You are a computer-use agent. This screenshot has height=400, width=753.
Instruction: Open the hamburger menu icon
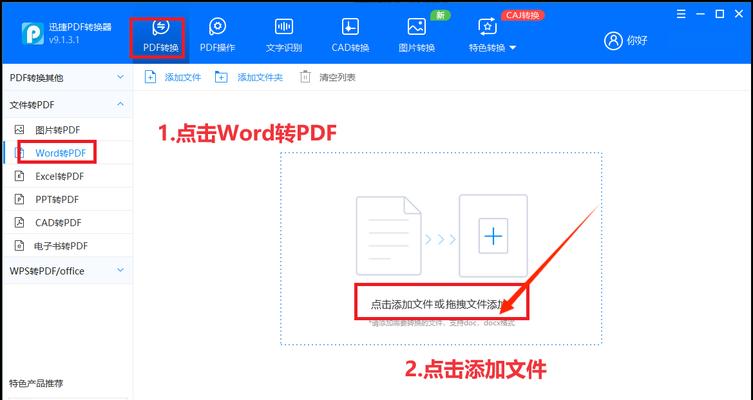681,14
